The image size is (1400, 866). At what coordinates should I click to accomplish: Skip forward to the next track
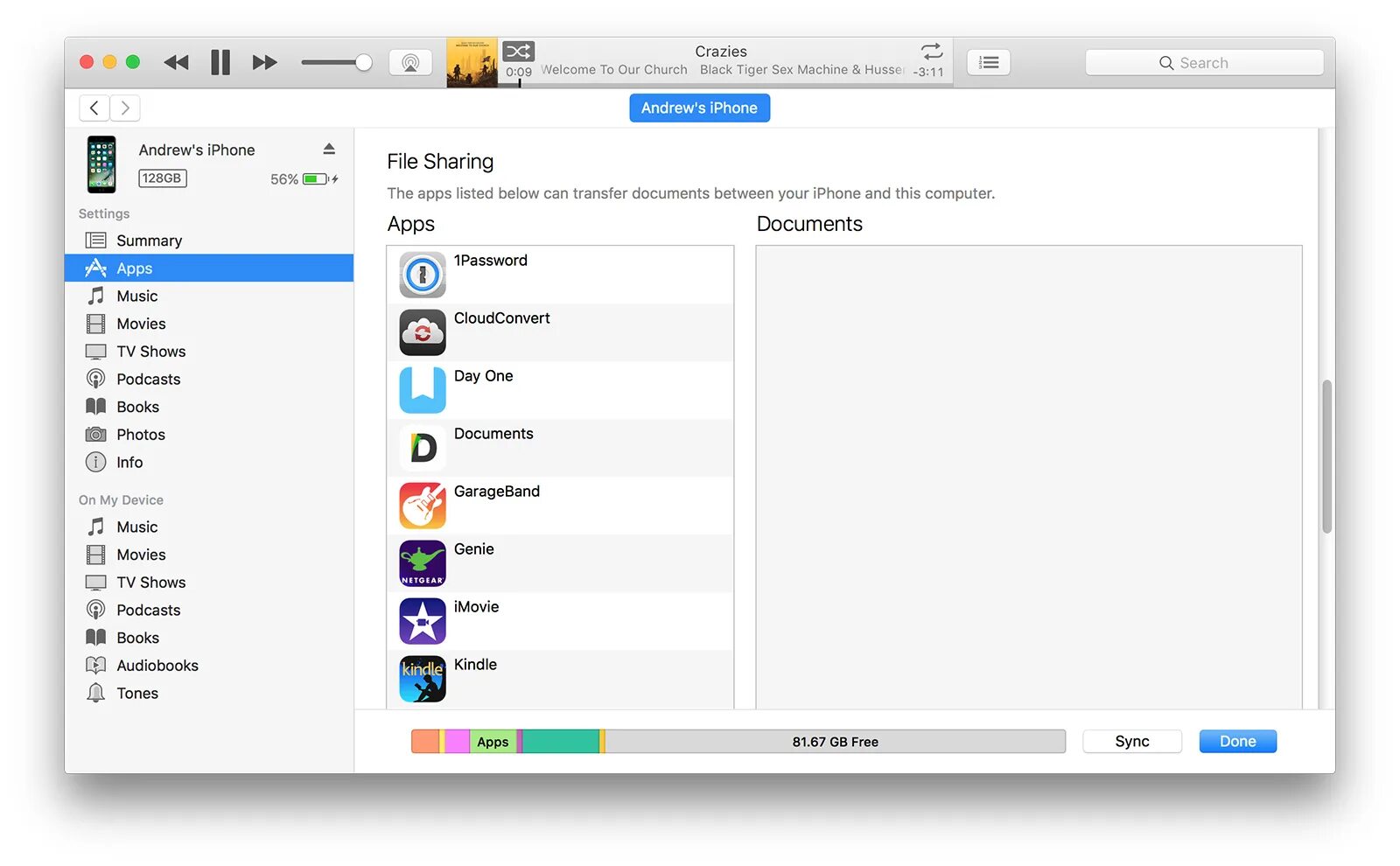(x=264, y=62)
